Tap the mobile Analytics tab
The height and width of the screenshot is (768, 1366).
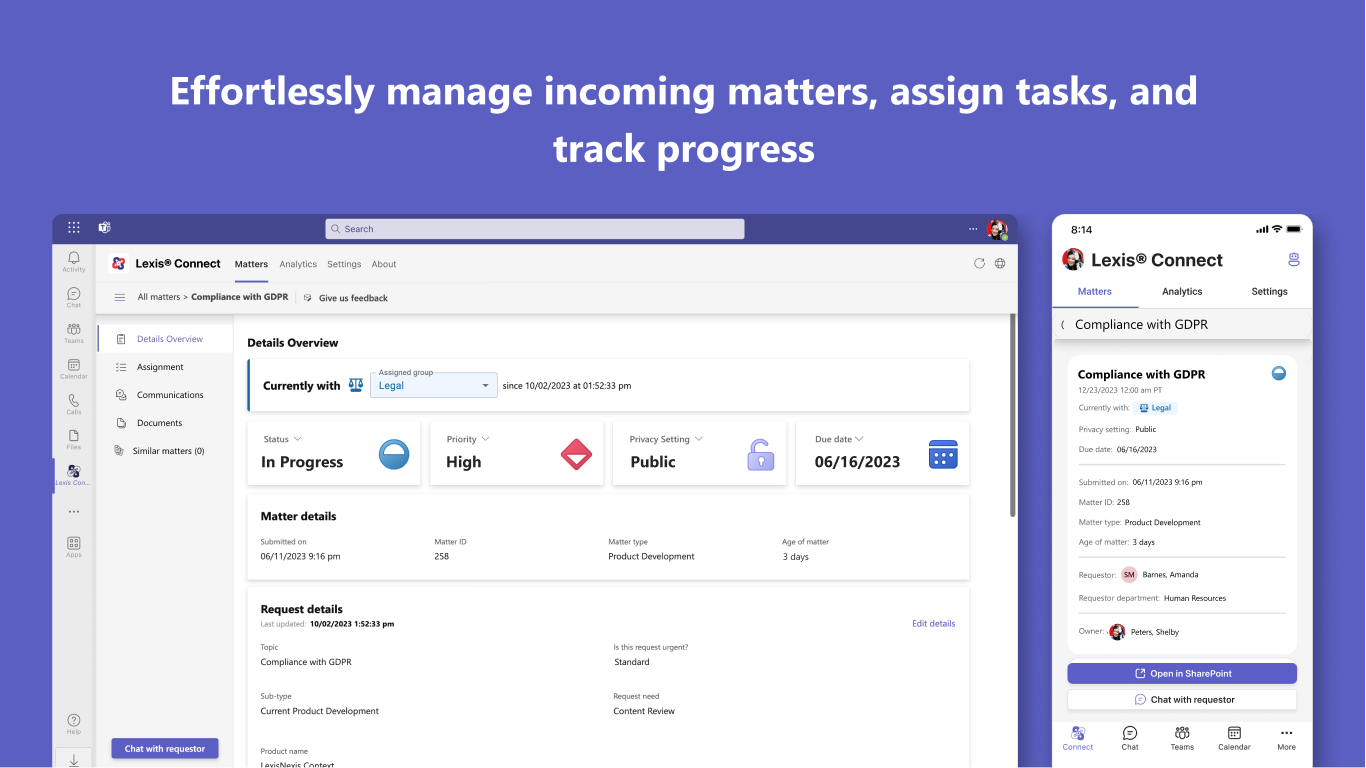coord(1182,291)
